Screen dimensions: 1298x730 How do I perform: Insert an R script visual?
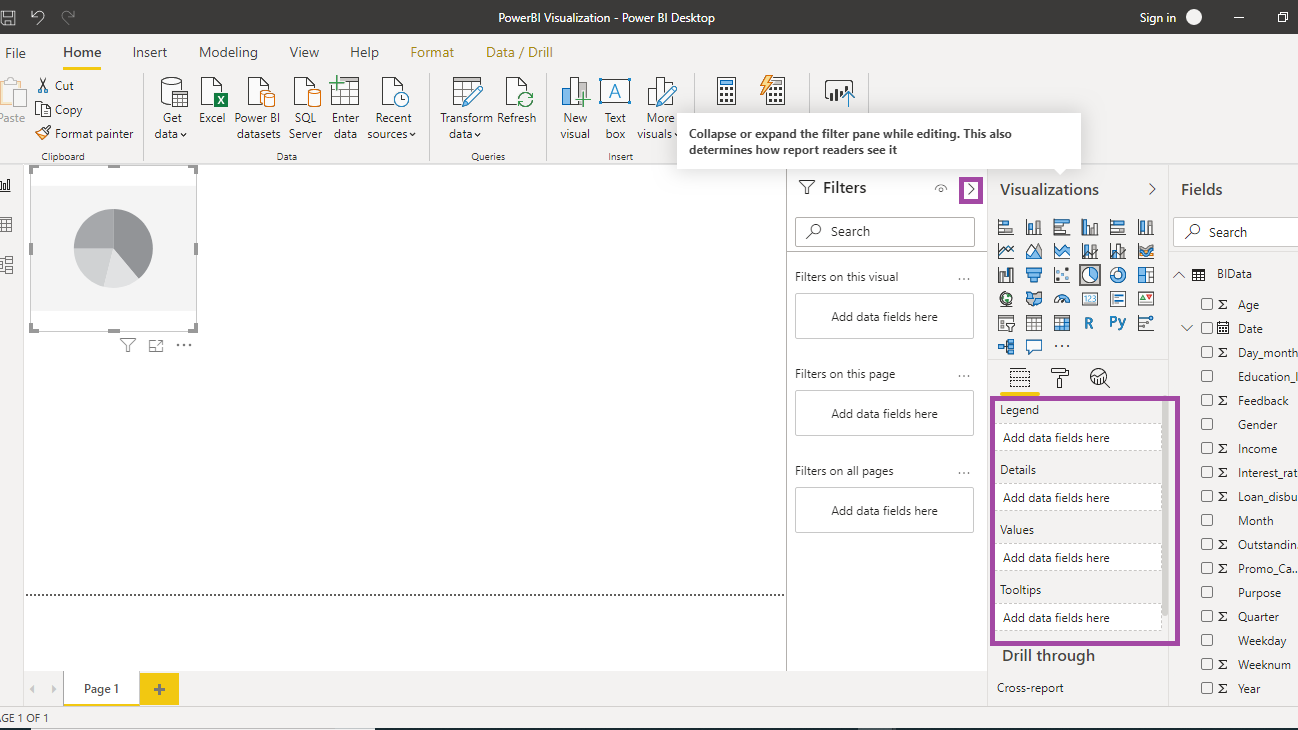(x=1090, y=323)
